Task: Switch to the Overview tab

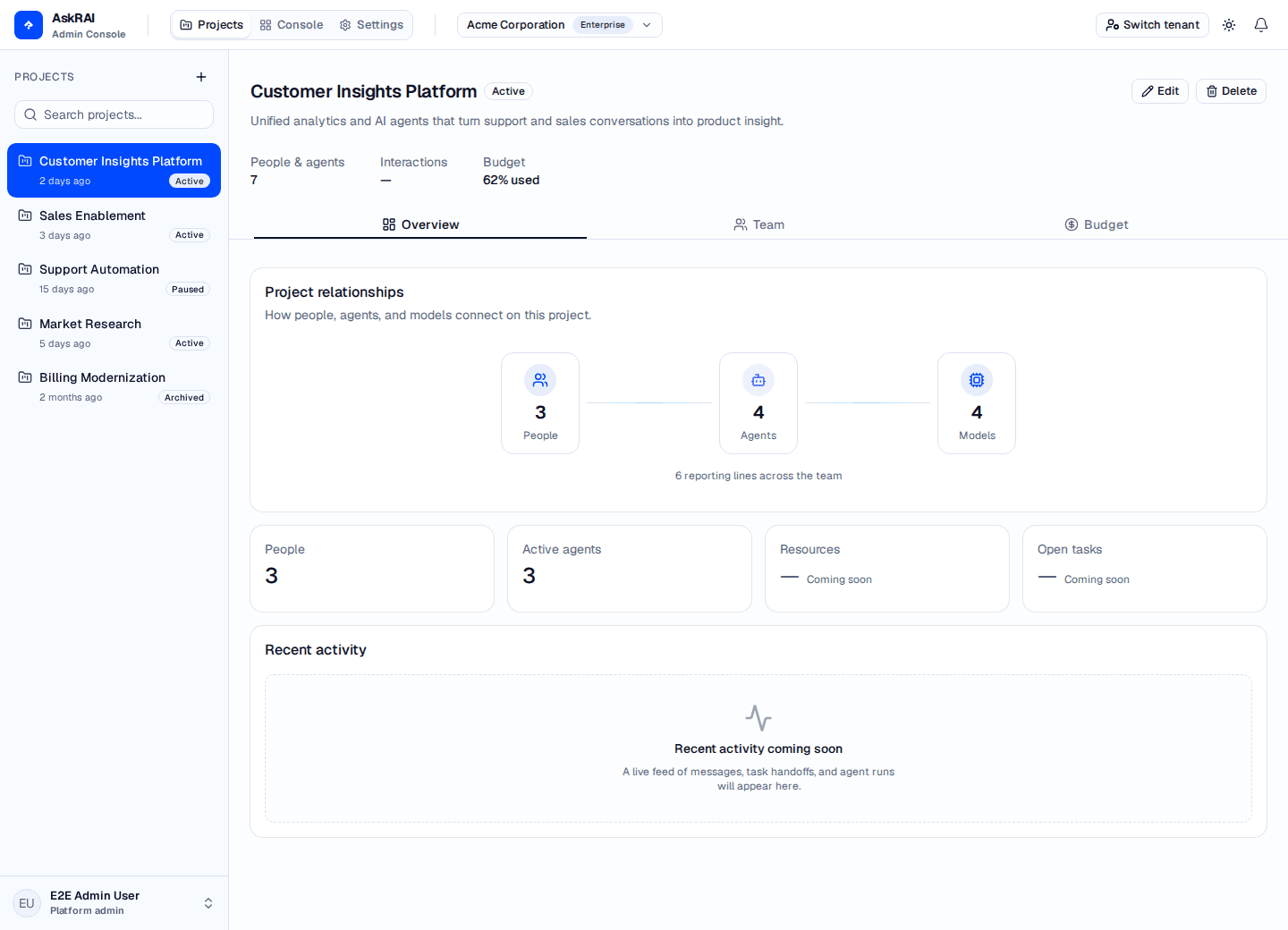Action: 420,224
